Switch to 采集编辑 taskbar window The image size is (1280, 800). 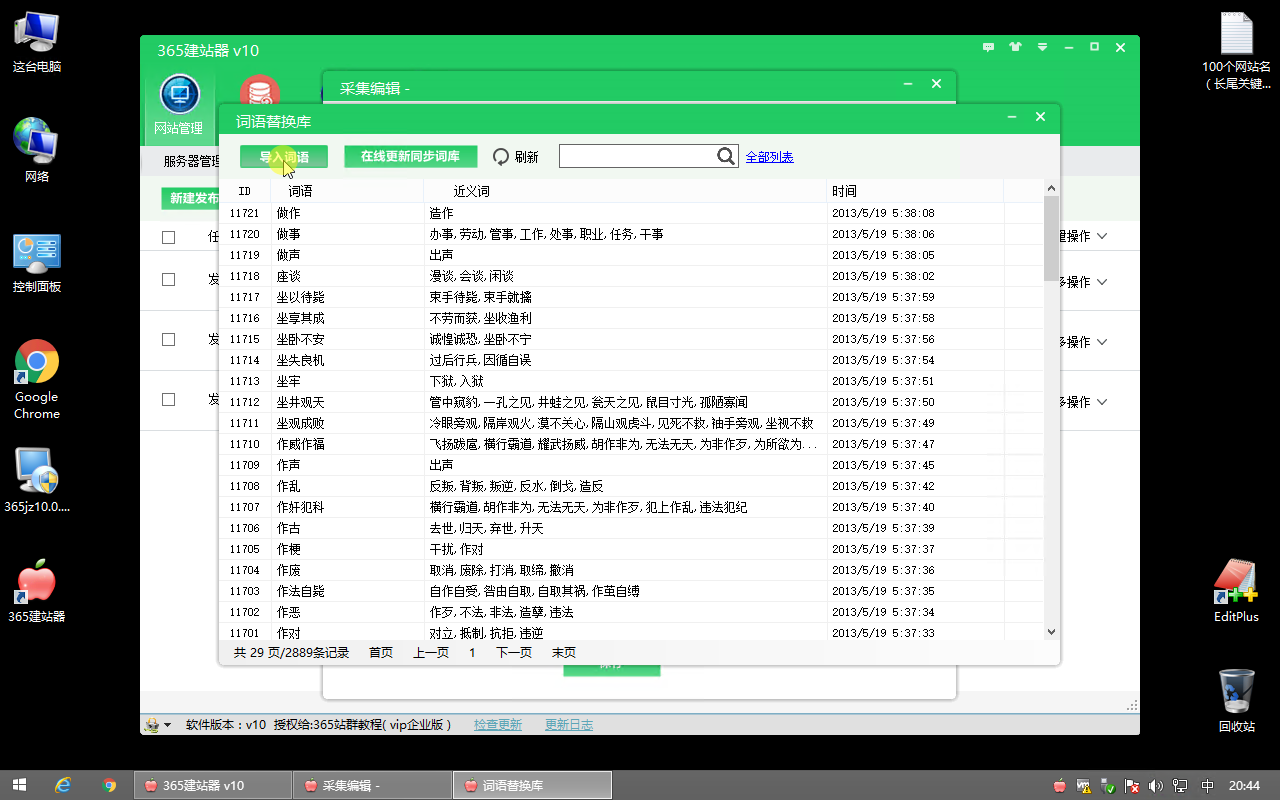373,785
